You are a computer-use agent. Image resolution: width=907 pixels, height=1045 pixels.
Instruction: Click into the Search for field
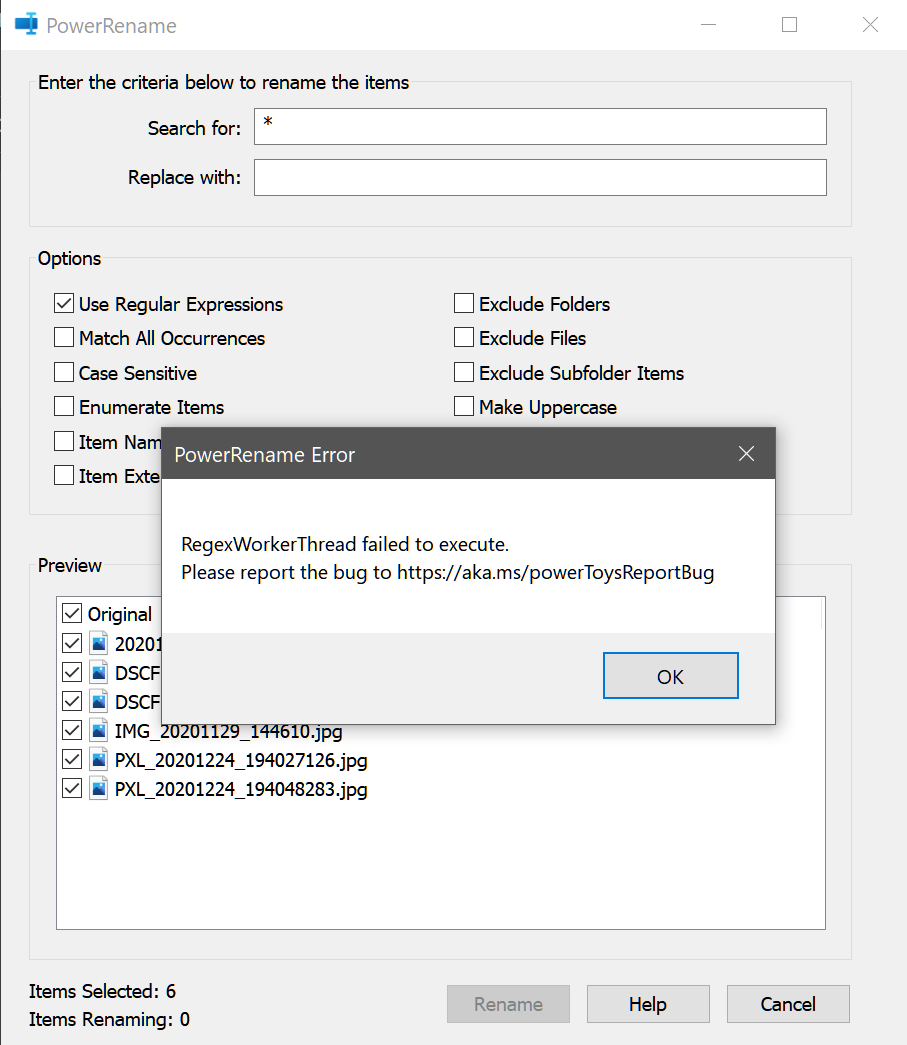tap(540, 127)
